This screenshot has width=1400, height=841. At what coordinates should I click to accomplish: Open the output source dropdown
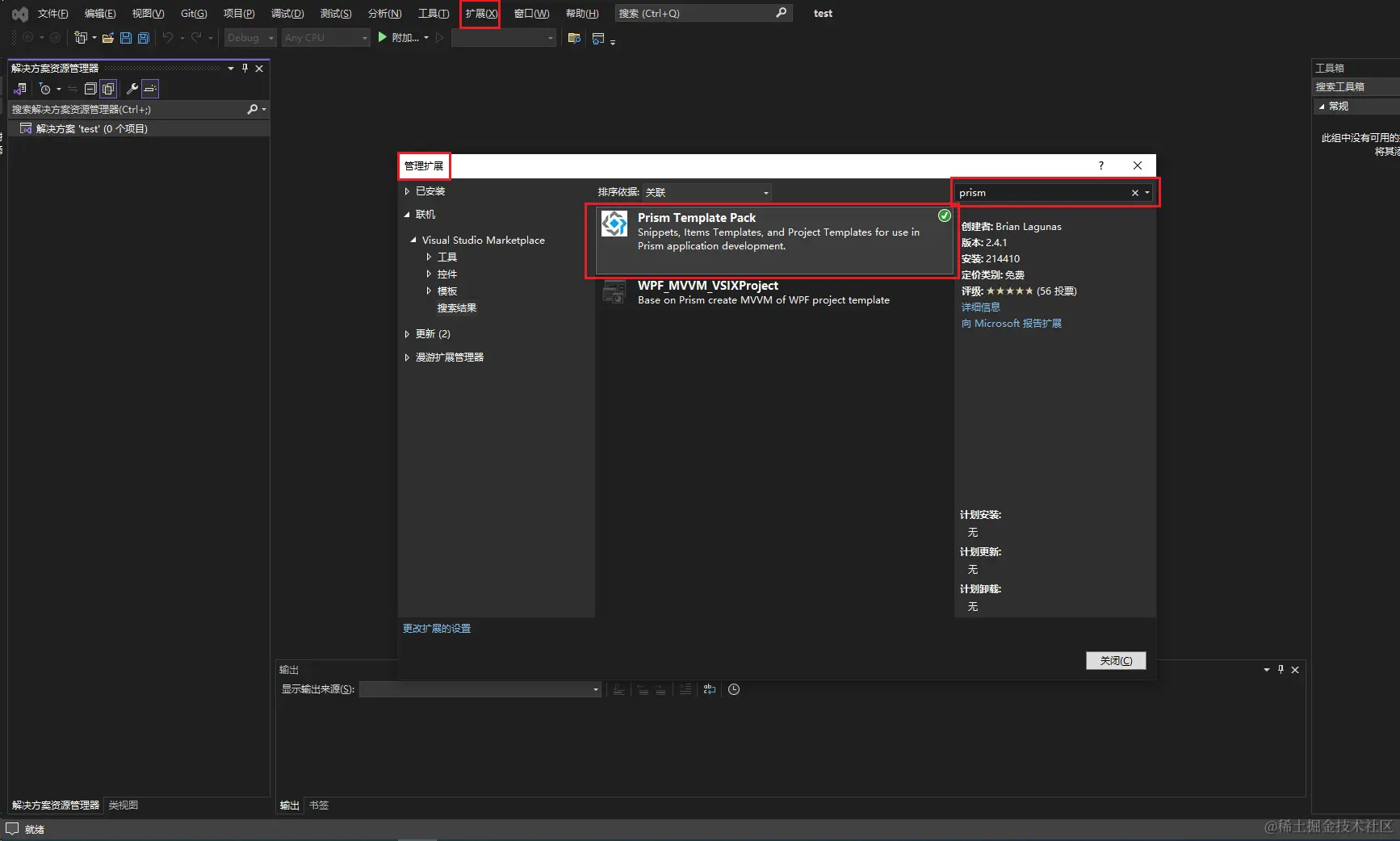(x=480, y=689)
